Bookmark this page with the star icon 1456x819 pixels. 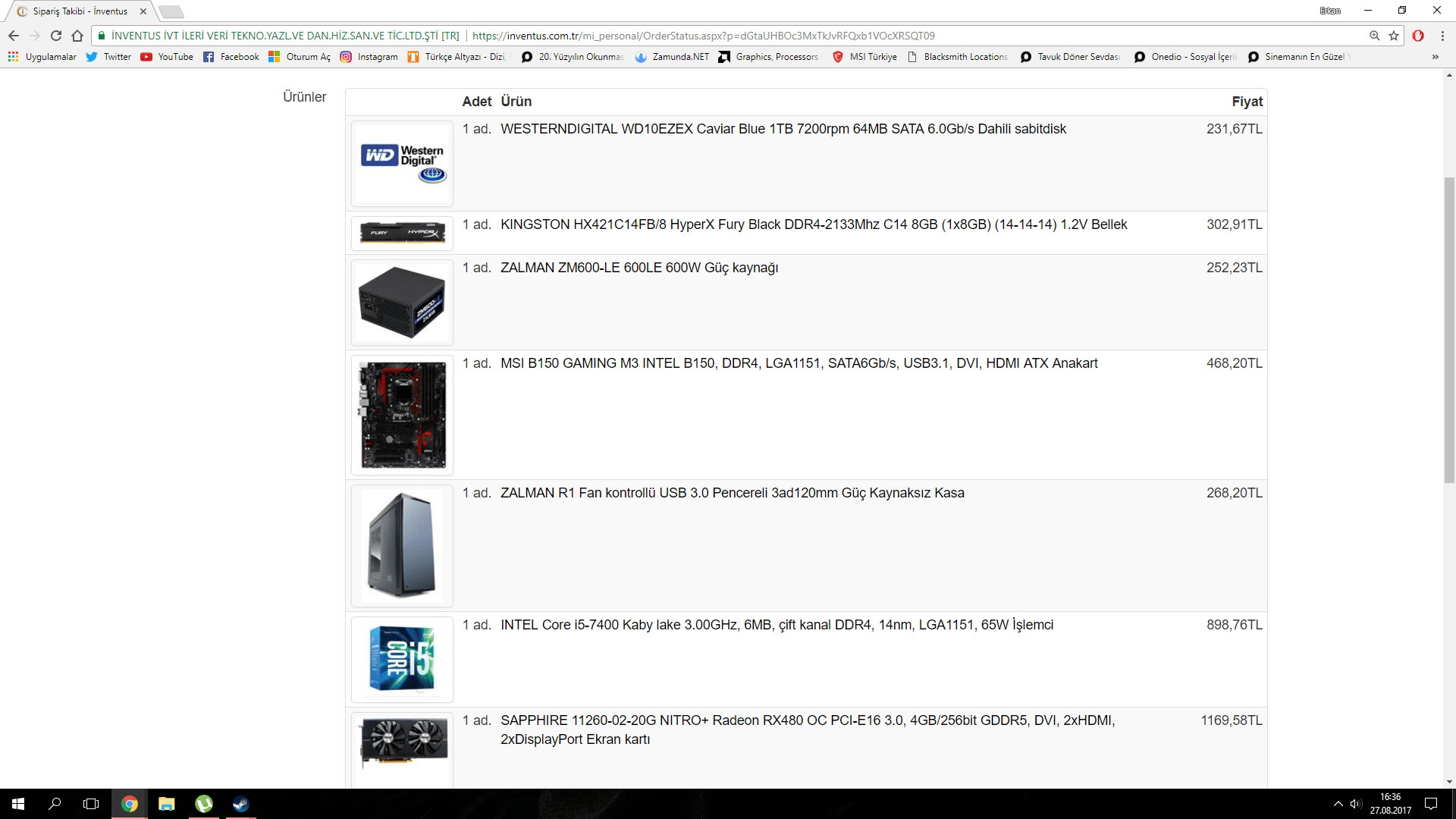1394,36
